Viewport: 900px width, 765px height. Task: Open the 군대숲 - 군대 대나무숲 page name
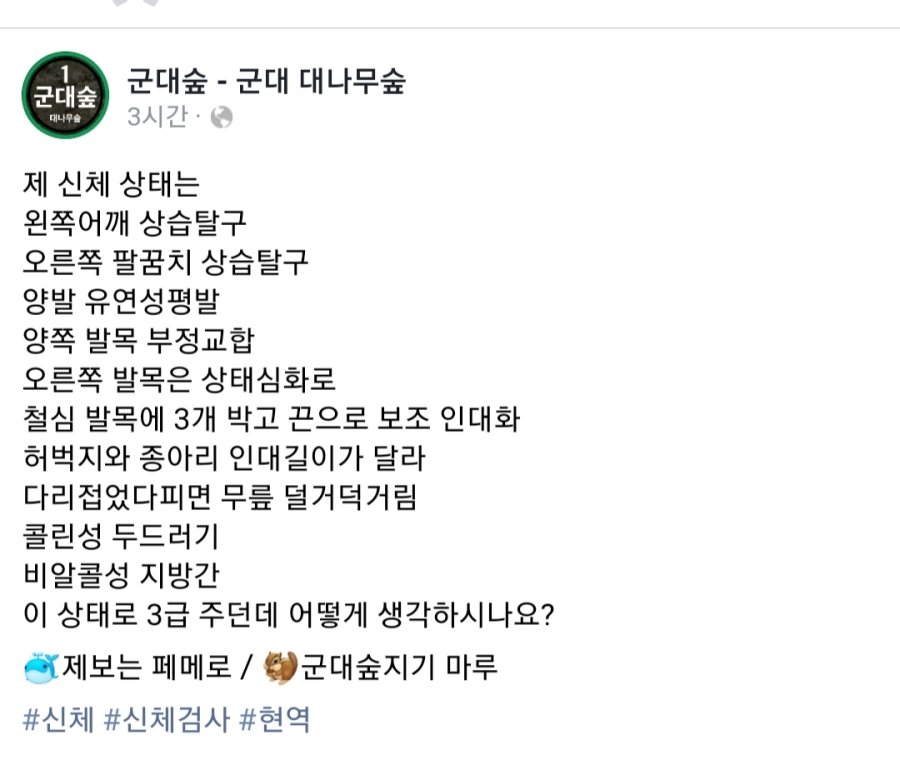coord(266,81)
